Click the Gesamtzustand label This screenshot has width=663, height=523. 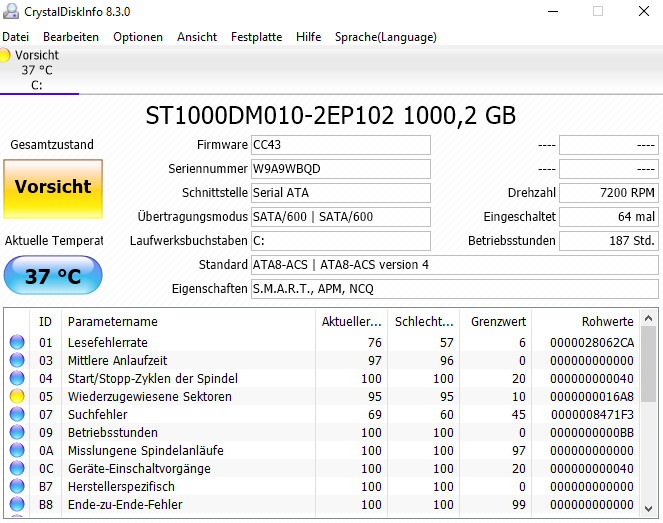(52, 145)
